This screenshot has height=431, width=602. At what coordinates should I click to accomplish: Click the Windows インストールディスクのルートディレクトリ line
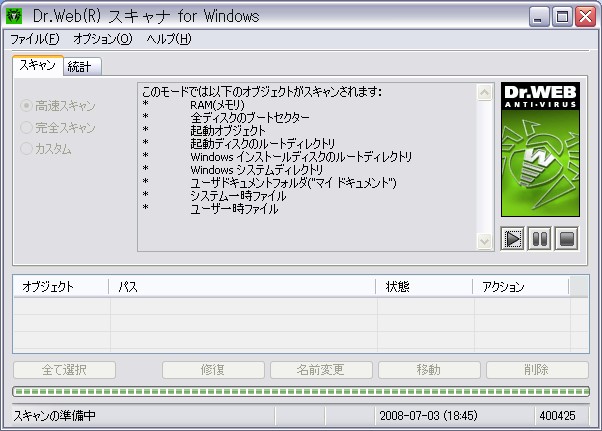pos(301,157)
